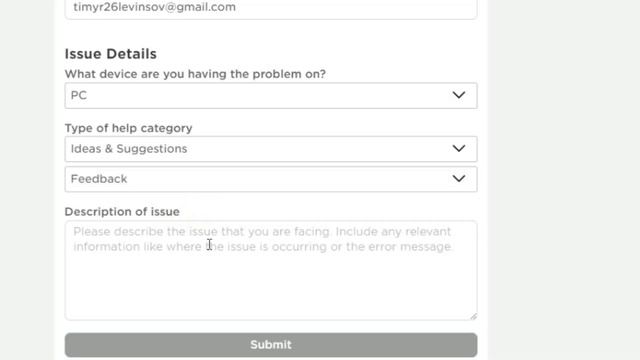This screenshot has width=640, height=360.
Task: Expand the Ideas & Suggestions help category dropdown
Action: pyautogui.click(x=271, y=149)
